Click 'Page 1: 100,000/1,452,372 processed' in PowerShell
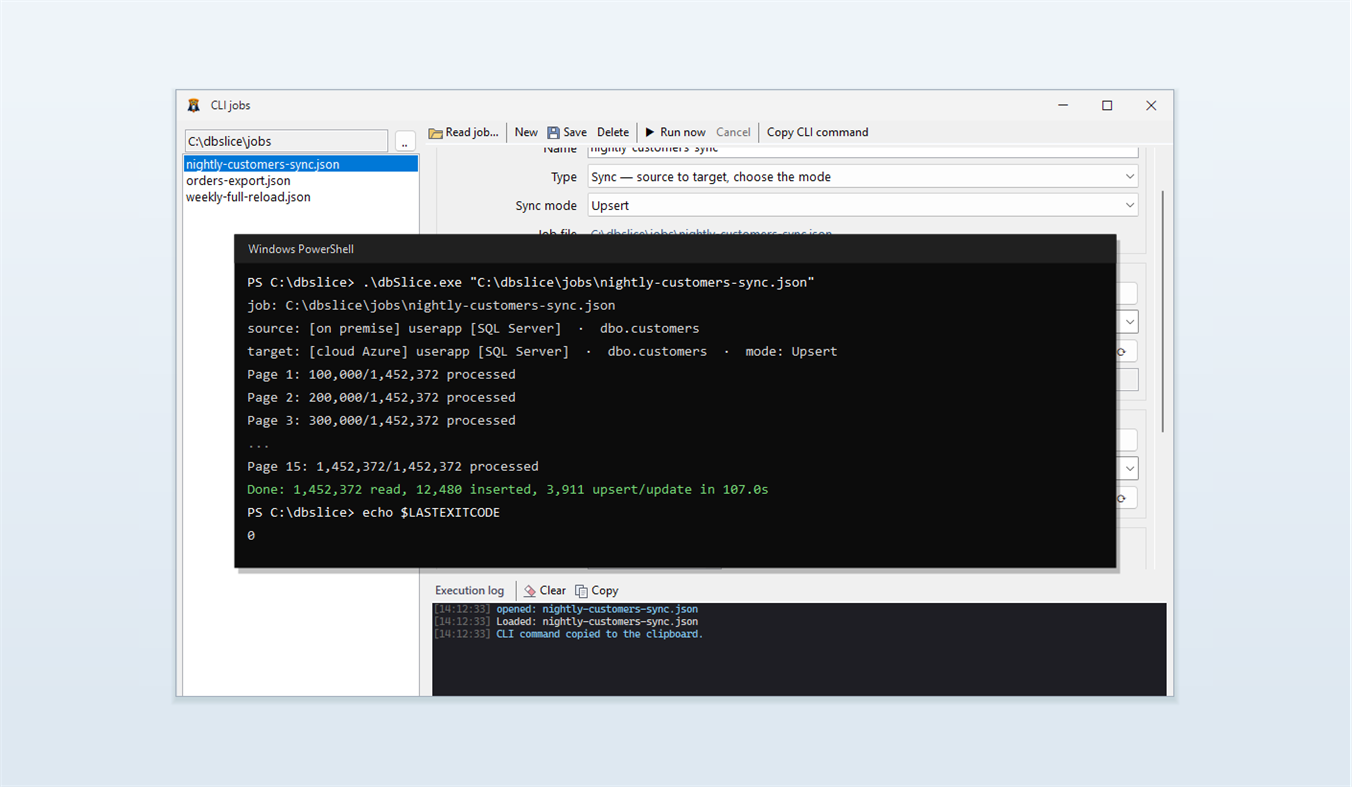 coord(381,374)
